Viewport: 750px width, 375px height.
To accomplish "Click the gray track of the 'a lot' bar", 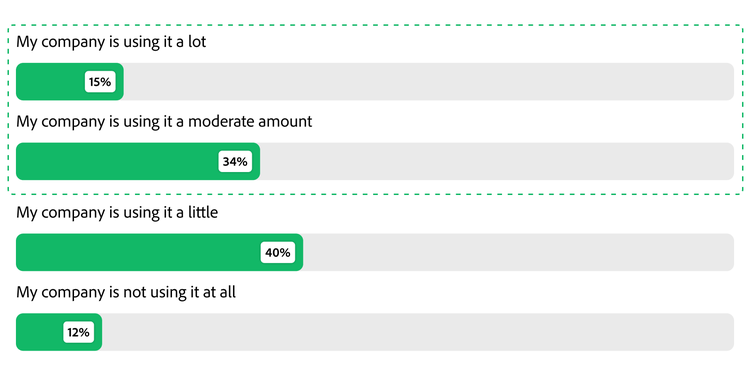I will tap(429, 82).
